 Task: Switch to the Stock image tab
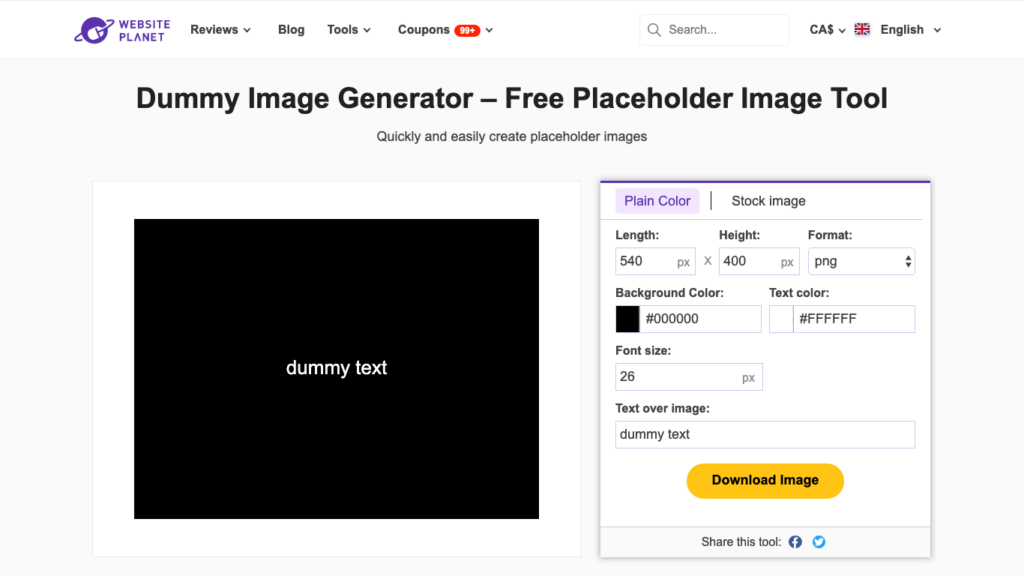[x=768, y=201]
